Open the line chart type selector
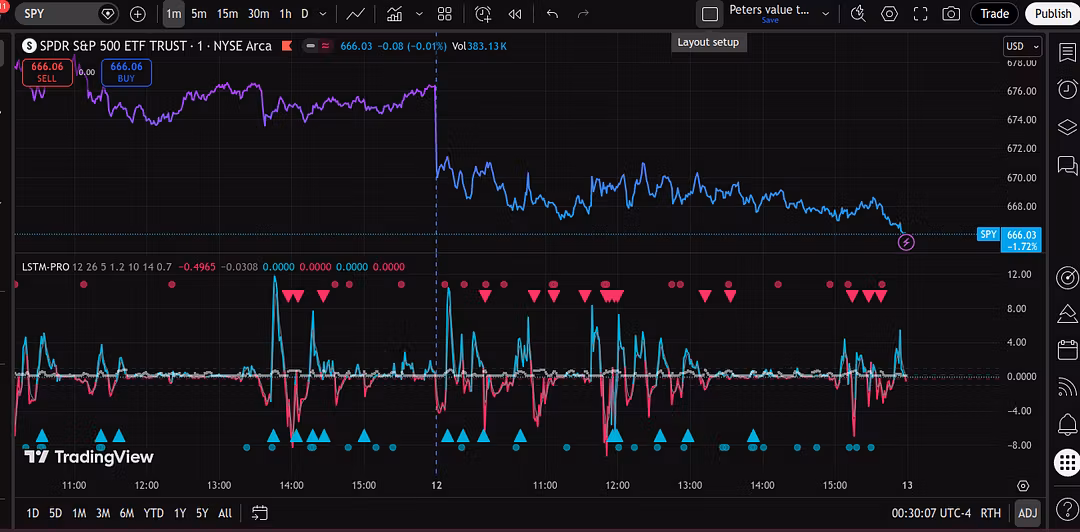This screenshot has width=1080, height=532. click(356, 14)
